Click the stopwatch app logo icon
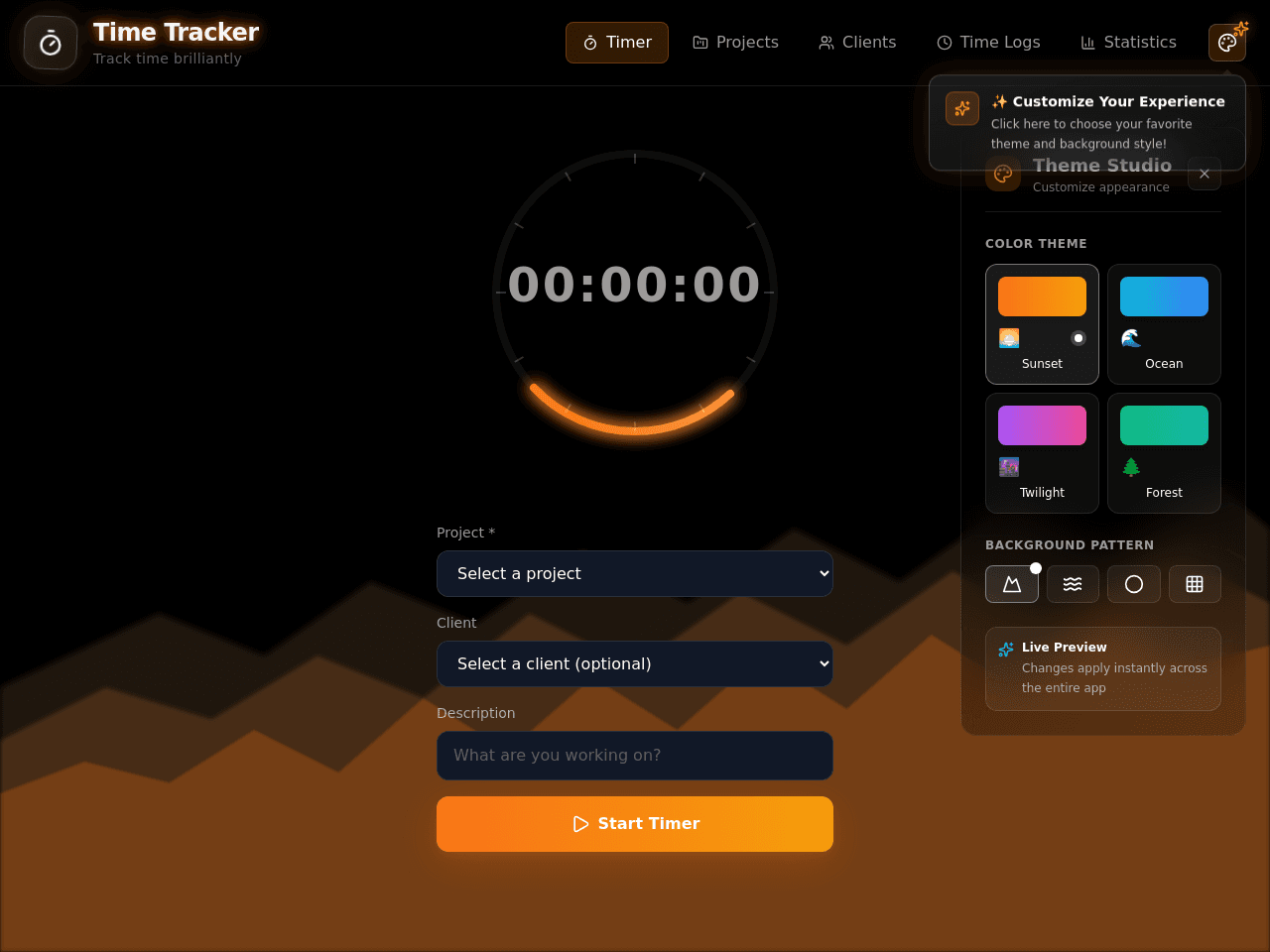The height and width of the screenshot is (952, 1270). 51,43
